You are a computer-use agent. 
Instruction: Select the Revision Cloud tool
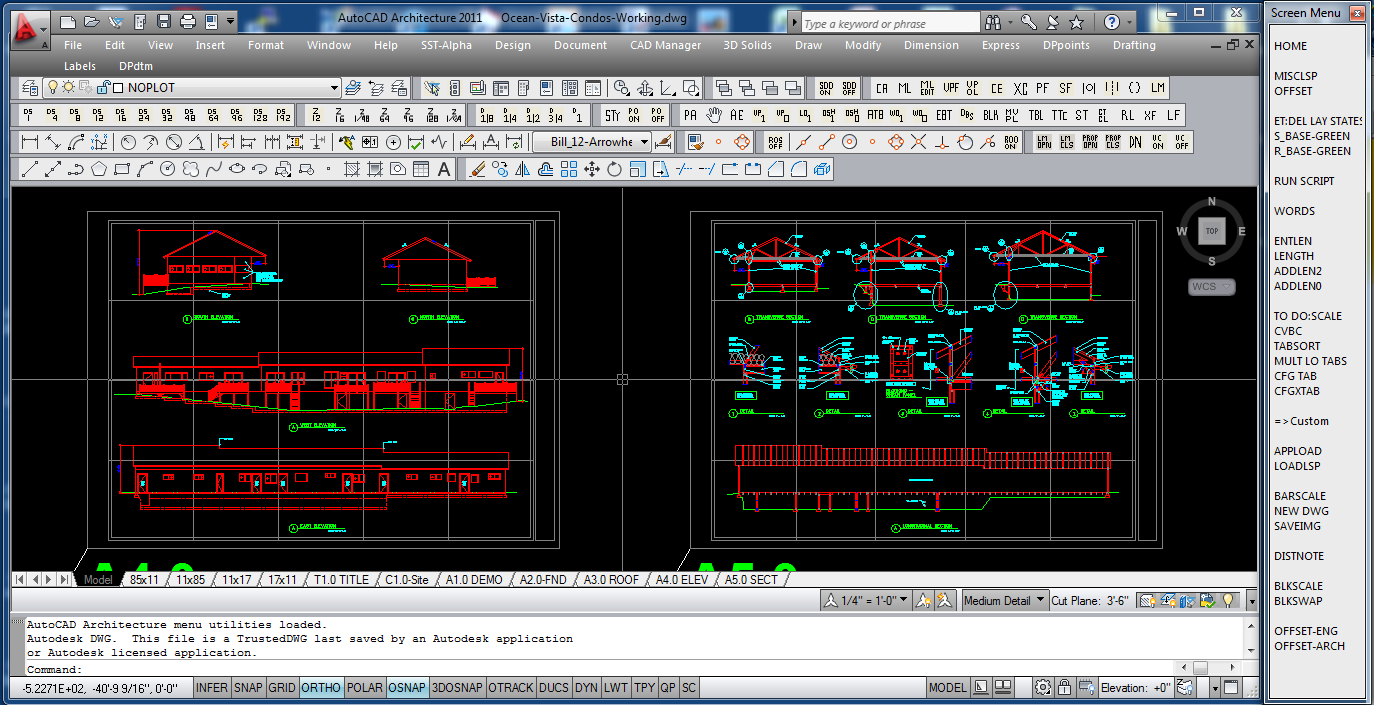pyautogui.click(x=191, y=169)
